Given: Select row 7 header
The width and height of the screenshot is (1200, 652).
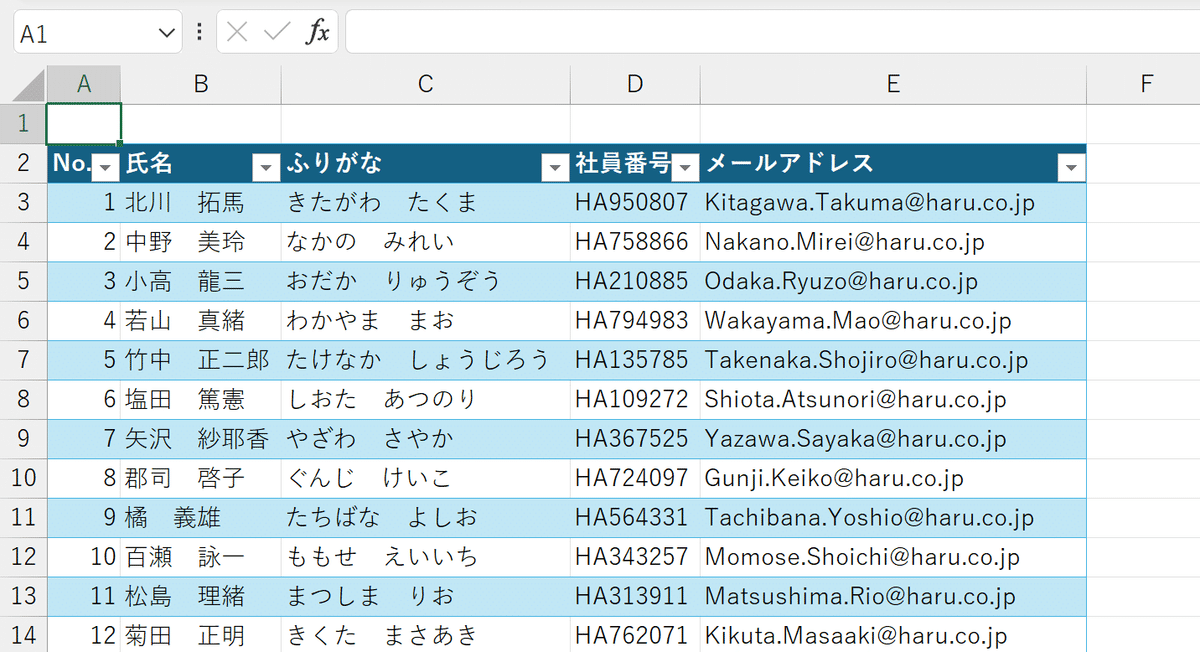Looking at the screenshot, I should click(x=24, y=360).
